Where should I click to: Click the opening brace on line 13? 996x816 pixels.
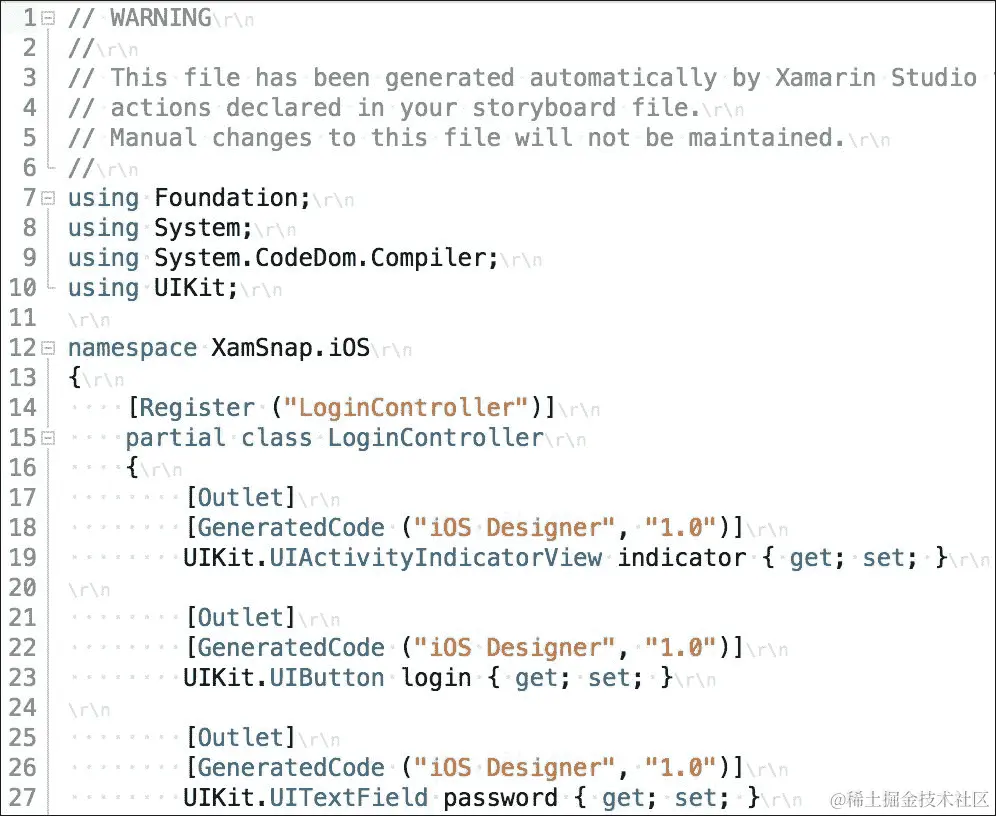click(x=75, y=378)
